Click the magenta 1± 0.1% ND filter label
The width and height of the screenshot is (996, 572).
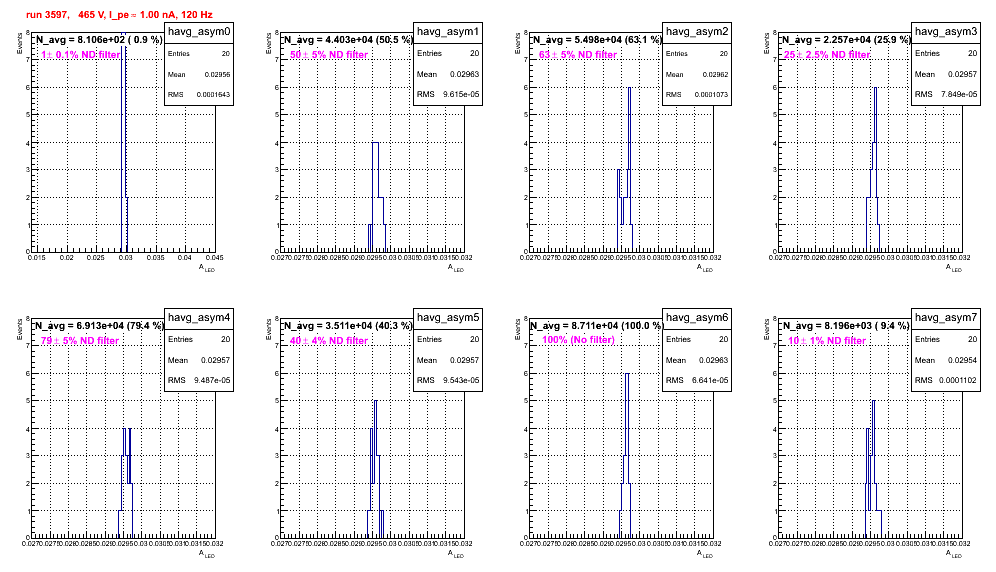[81, 55]
